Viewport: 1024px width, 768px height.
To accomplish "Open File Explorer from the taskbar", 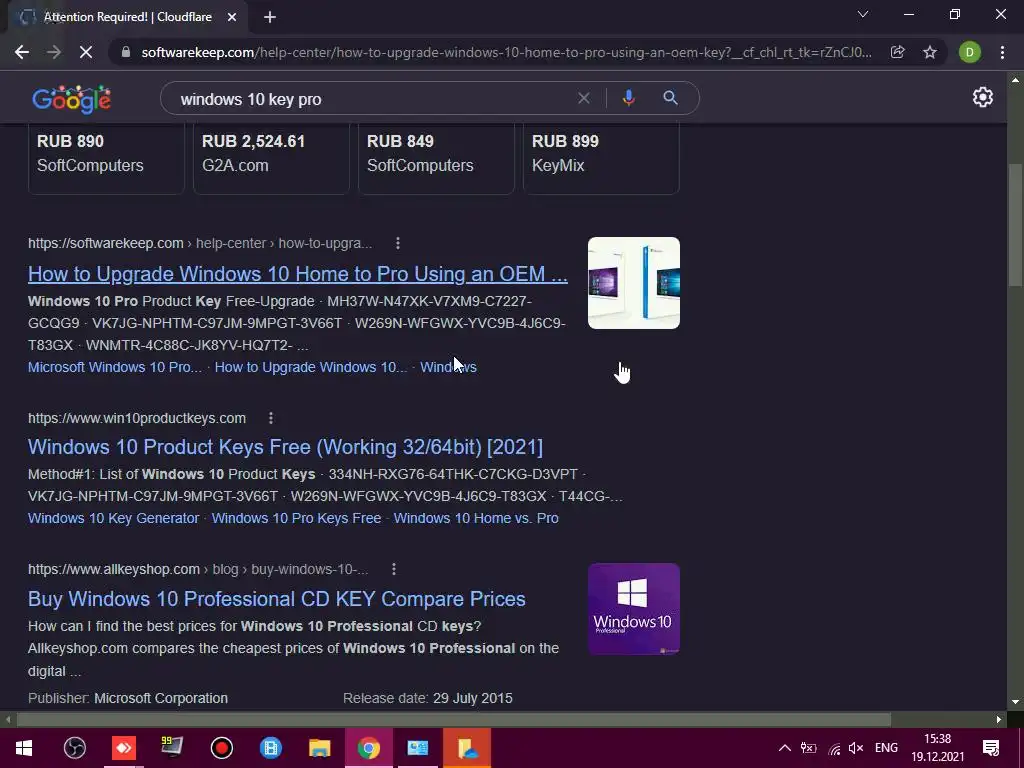I will pos(320,748).
